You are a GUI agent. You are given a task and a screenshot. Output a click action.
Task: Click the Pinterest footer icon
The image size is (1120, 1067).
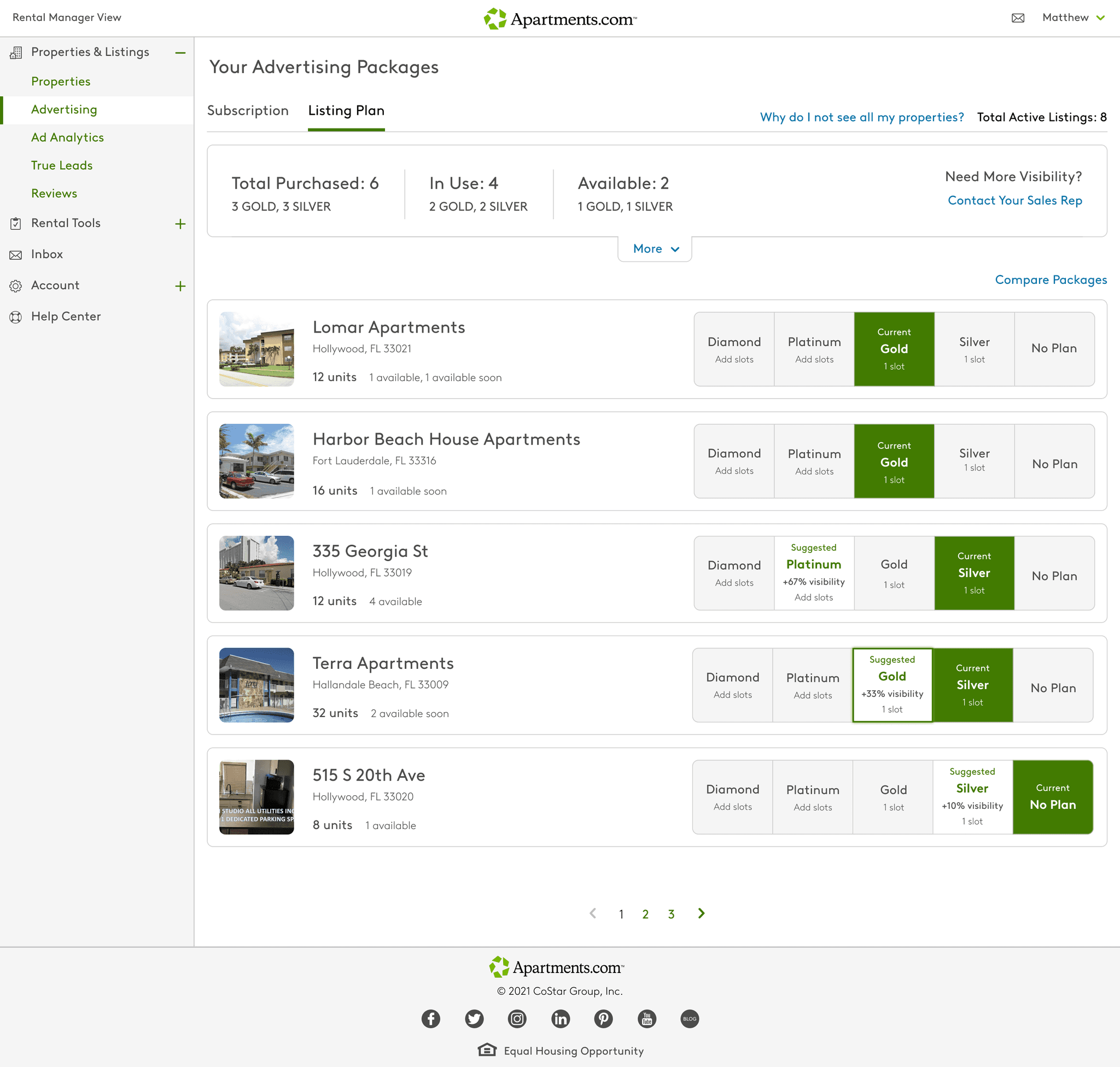(x=604, y=1019)
